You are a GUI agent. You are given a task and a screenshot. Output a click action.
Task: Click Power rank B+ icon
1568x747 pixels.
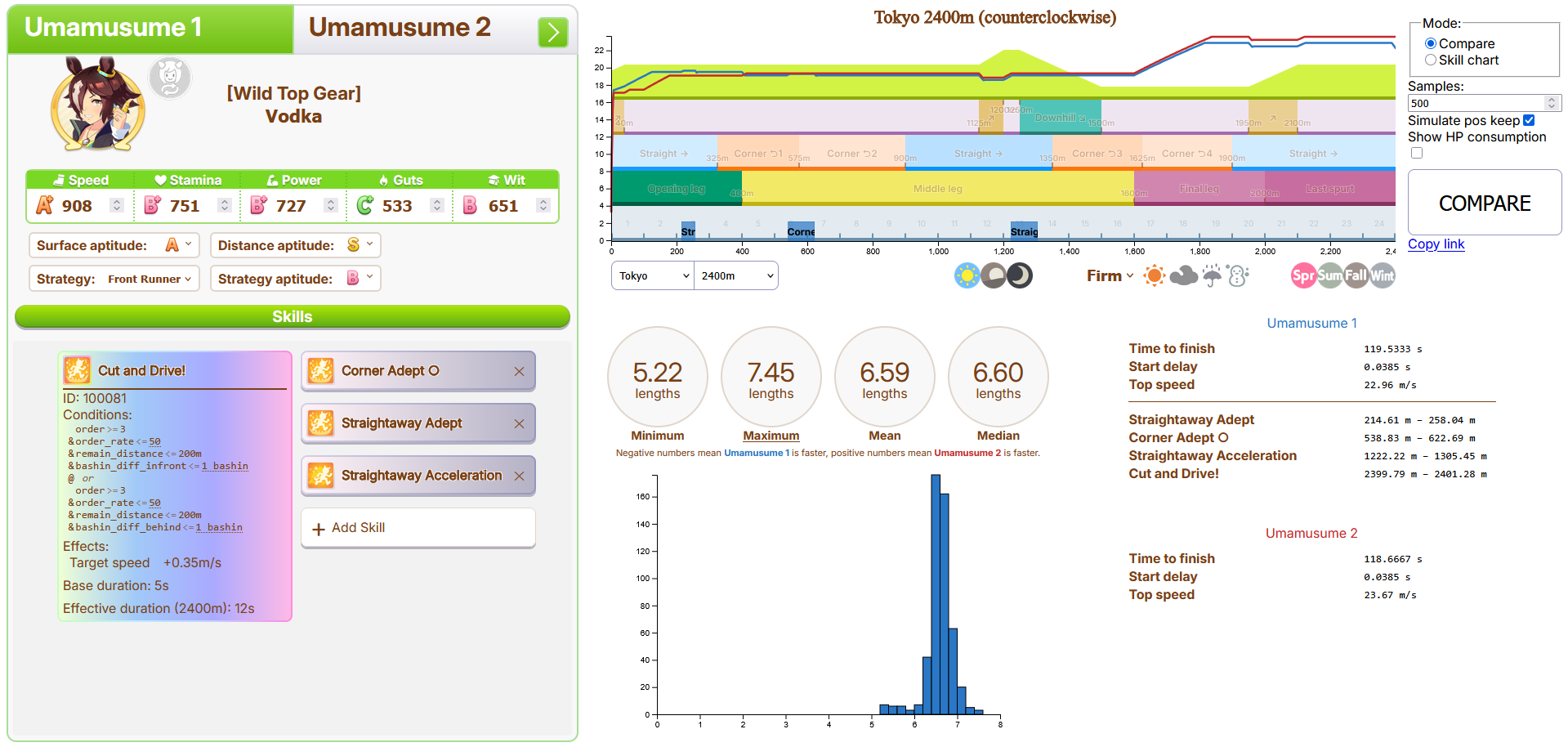(x=259, y=205)
